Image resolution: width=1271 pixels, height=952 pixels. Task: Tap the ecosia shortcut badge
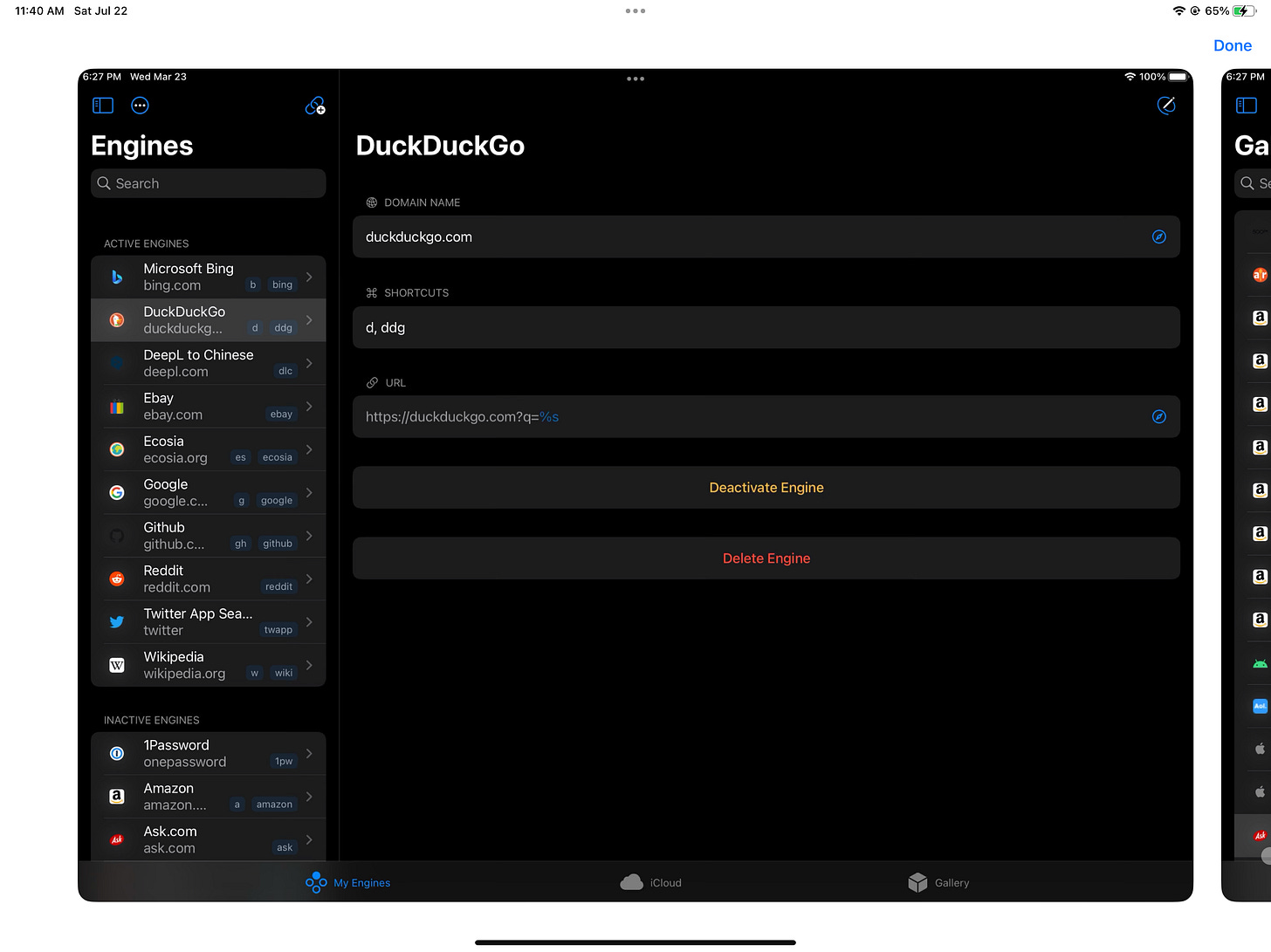pos(278,457)
